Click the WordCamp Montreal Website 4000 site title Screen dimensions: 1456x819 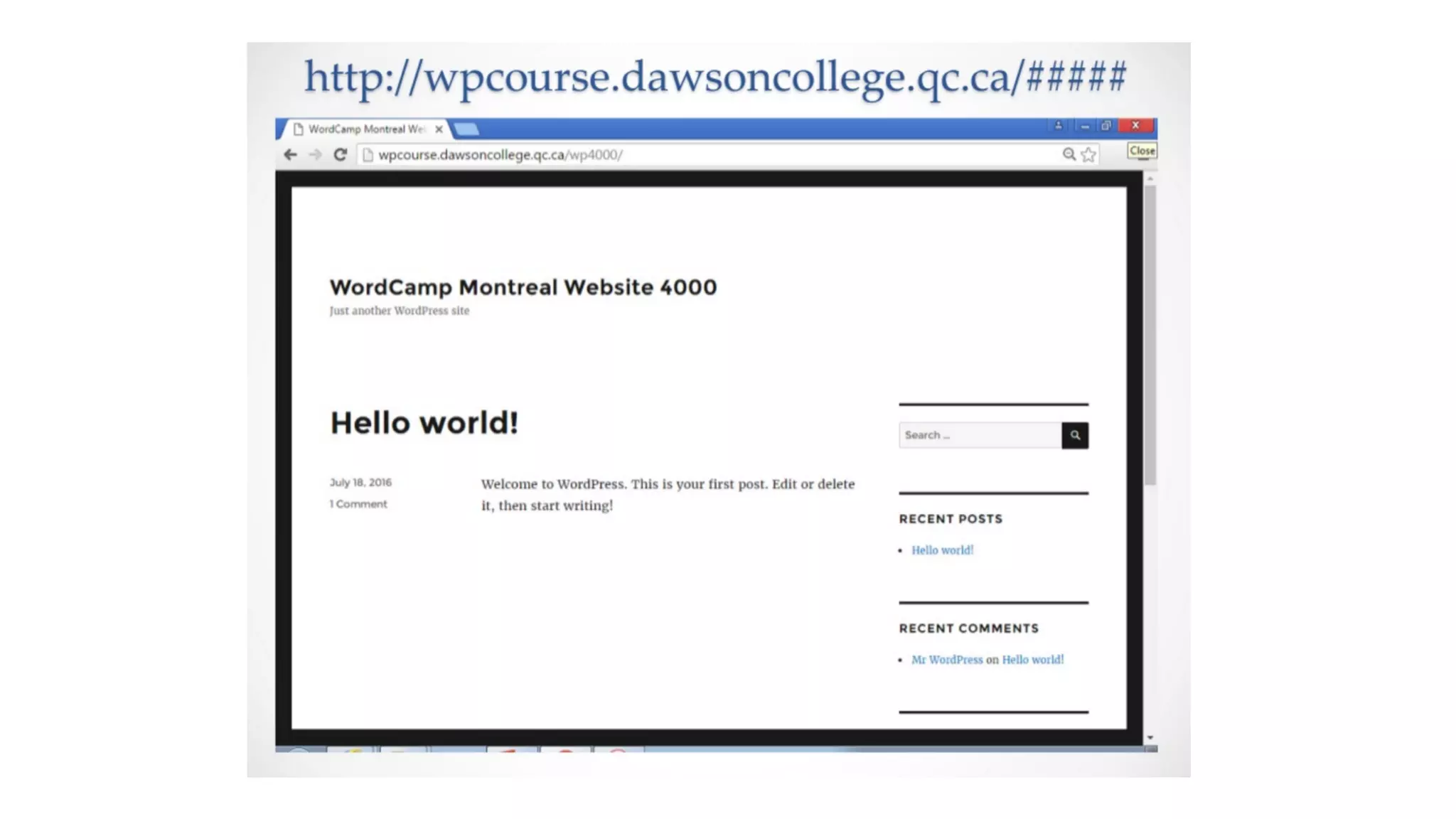click(523, 287)
